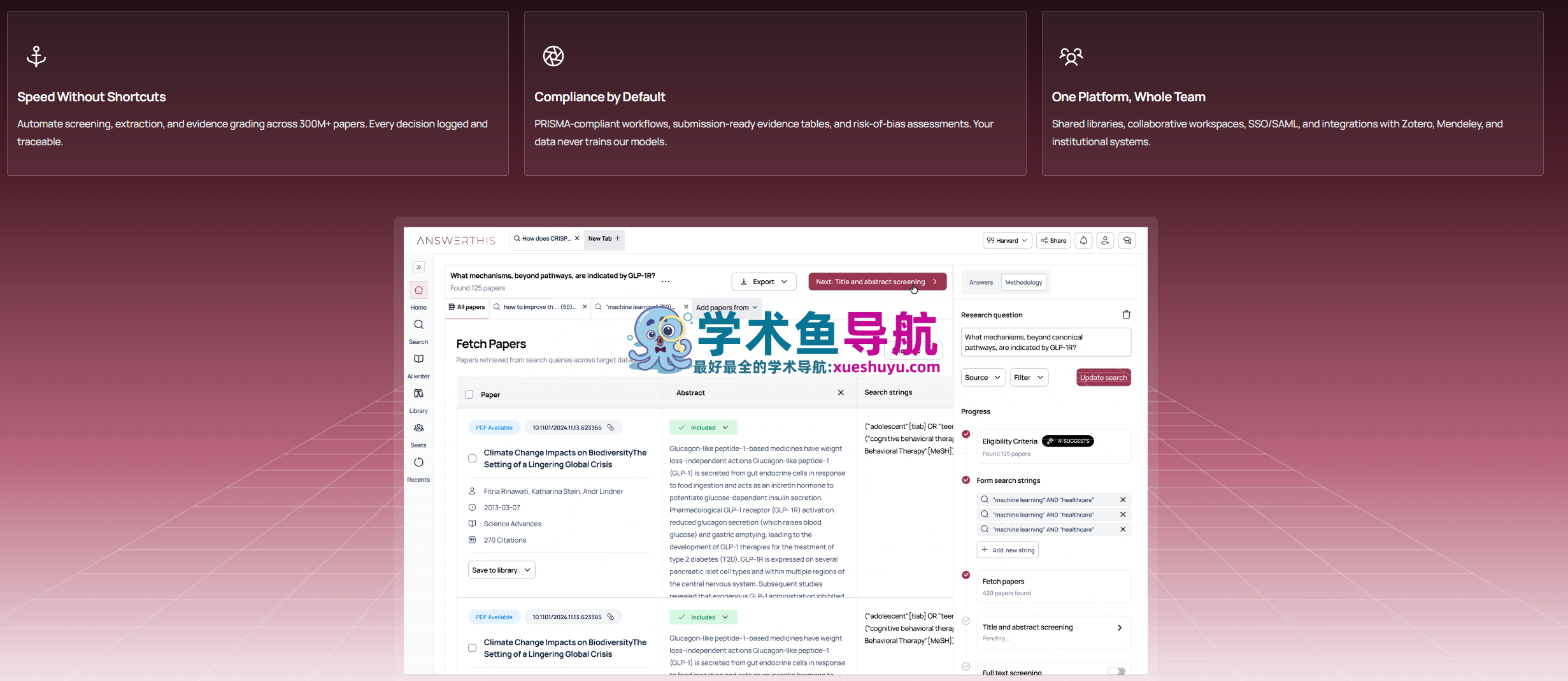The height and width of the screenshot is (681, 1568).
Task: Switch to the Methodology tab
Action: pos(1023,282)
